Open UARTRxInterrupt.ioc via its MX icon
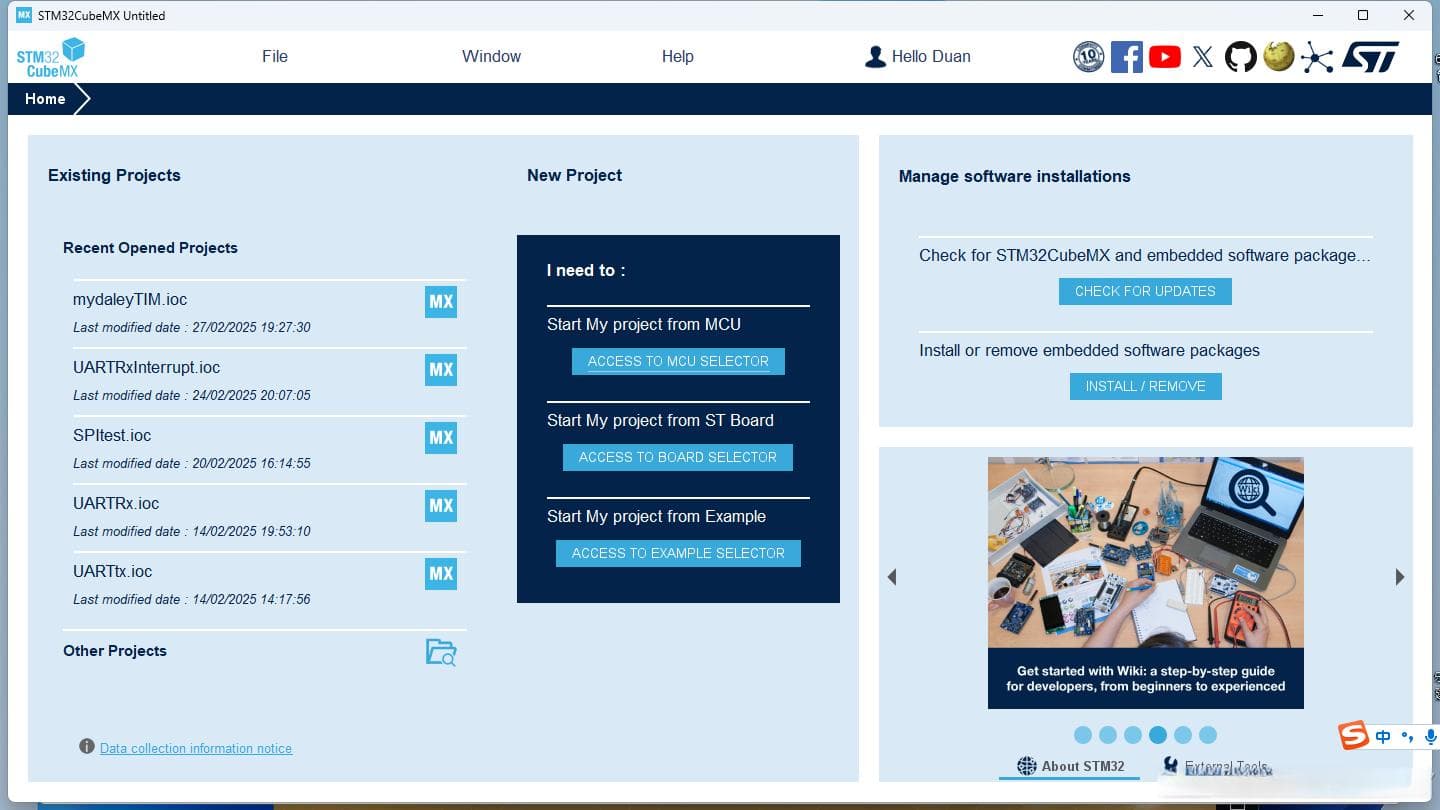The width and height of the screenshot is (1440, 810). [x=441, y=369]
